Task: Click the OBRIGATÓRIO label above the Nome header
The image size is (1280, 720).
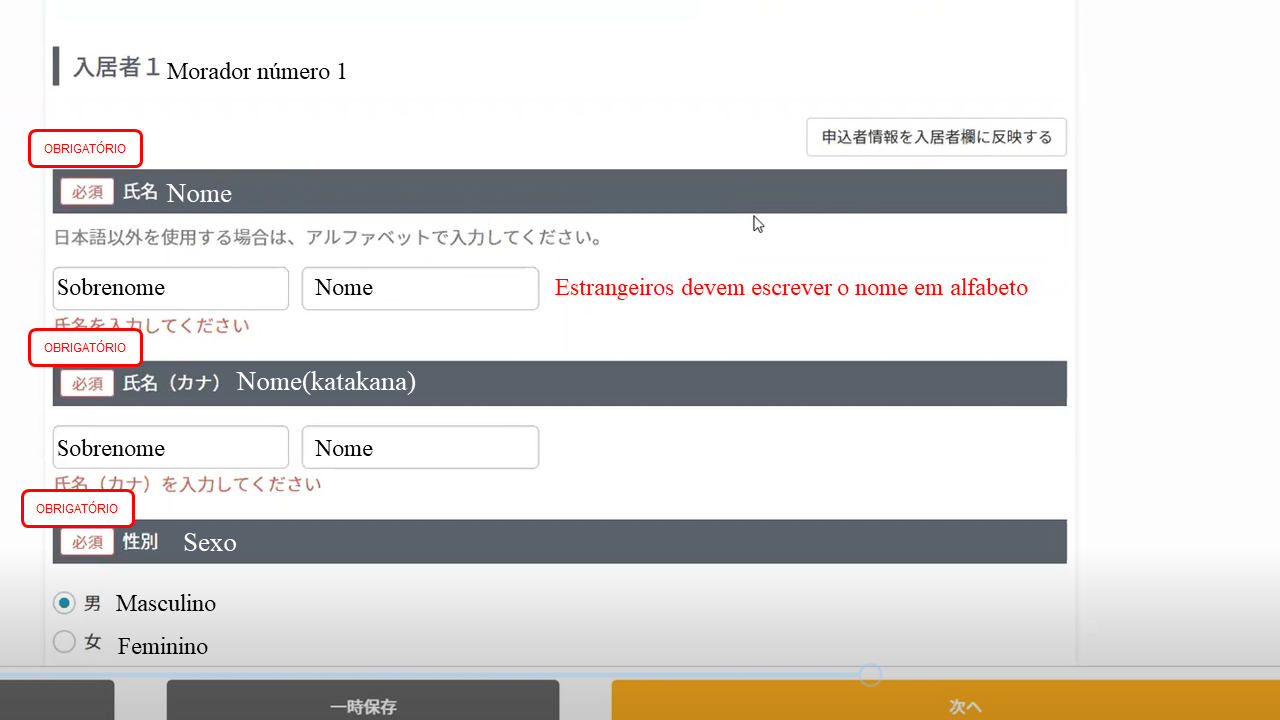Action: [85, 149]
